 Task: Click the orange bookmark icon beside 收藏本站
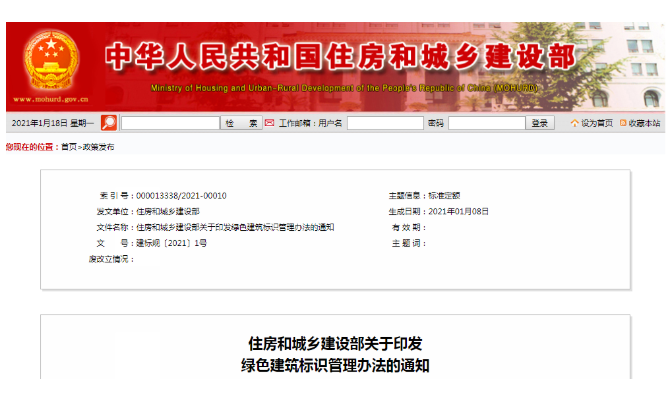(x=623, y=123)
